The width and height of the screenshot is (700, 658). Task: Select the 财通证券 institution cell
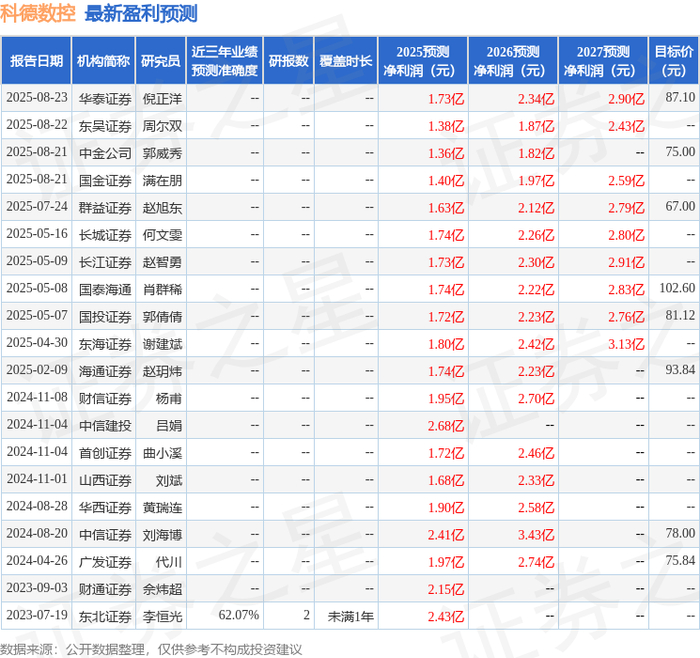[x=105, y=590]
